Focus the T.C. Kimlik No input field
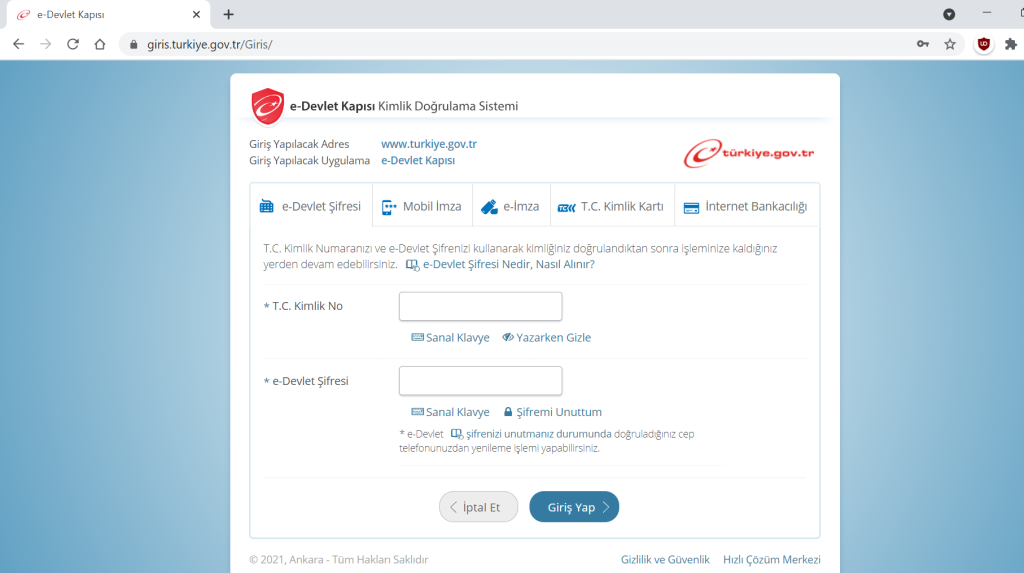Screen dimensions: 1024x573 pyautogui.click(x=481, y=306)
